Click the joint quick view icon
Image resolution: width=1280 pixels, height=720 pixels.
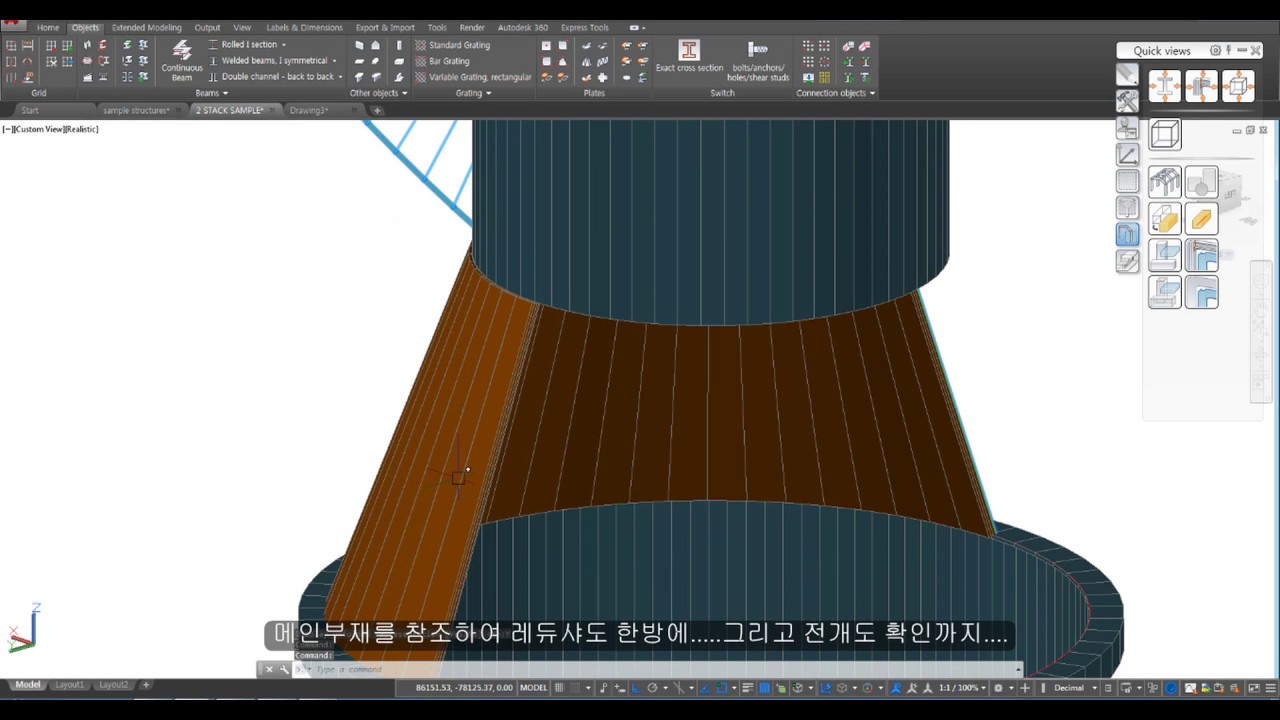tap(1202, 86)
